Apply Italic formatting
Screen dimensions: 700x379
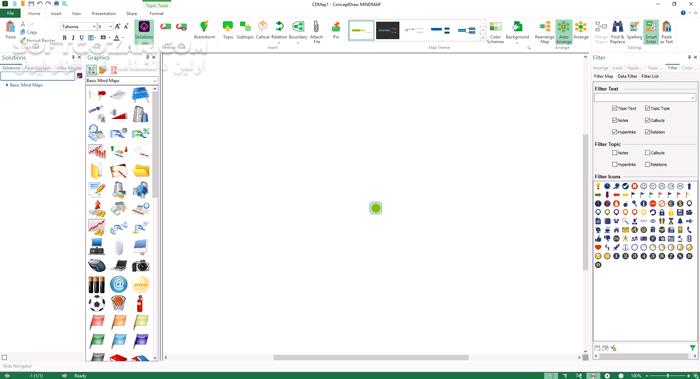pos(73,38)
